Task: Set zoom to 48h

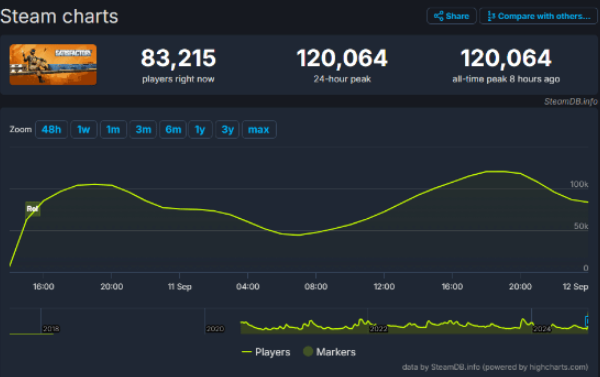Action: (x=51, y=129)
